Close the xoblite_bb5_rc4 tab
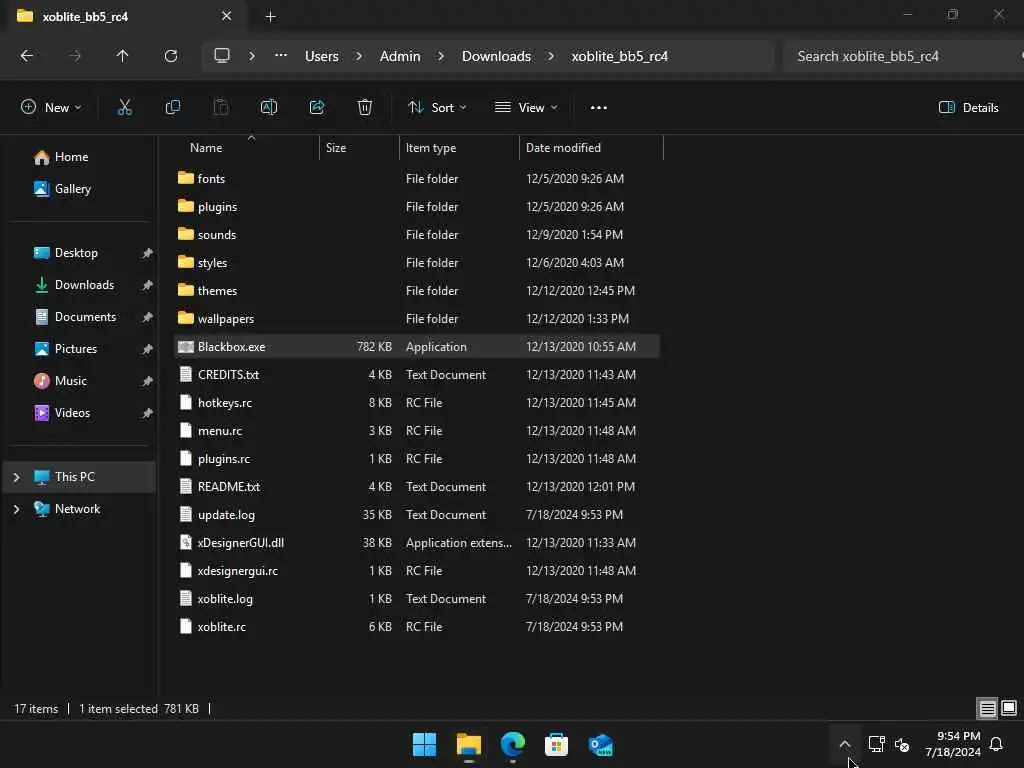Screen dimensions: 1024x768 (227, 16)
